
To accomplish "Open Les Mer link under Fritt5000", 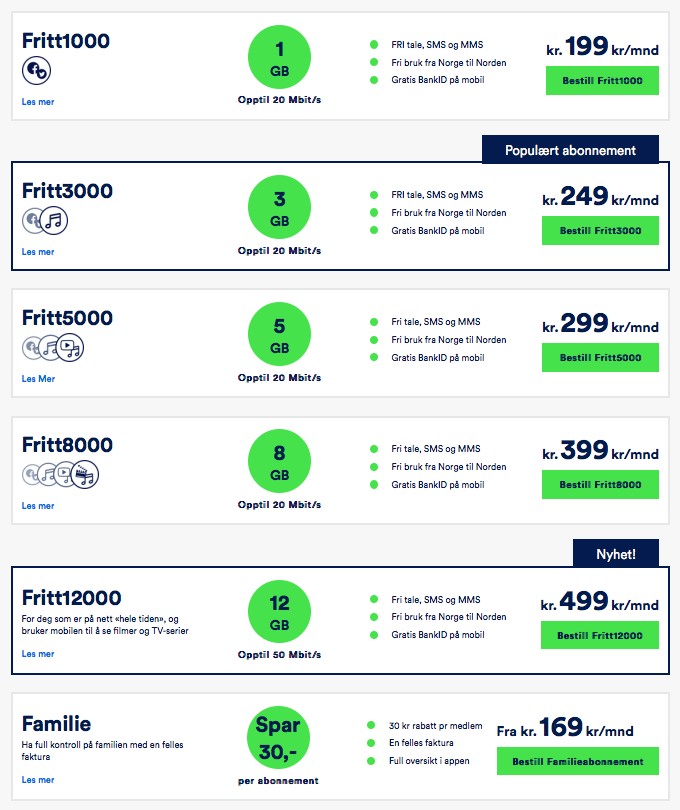I will tap(38, 379).
